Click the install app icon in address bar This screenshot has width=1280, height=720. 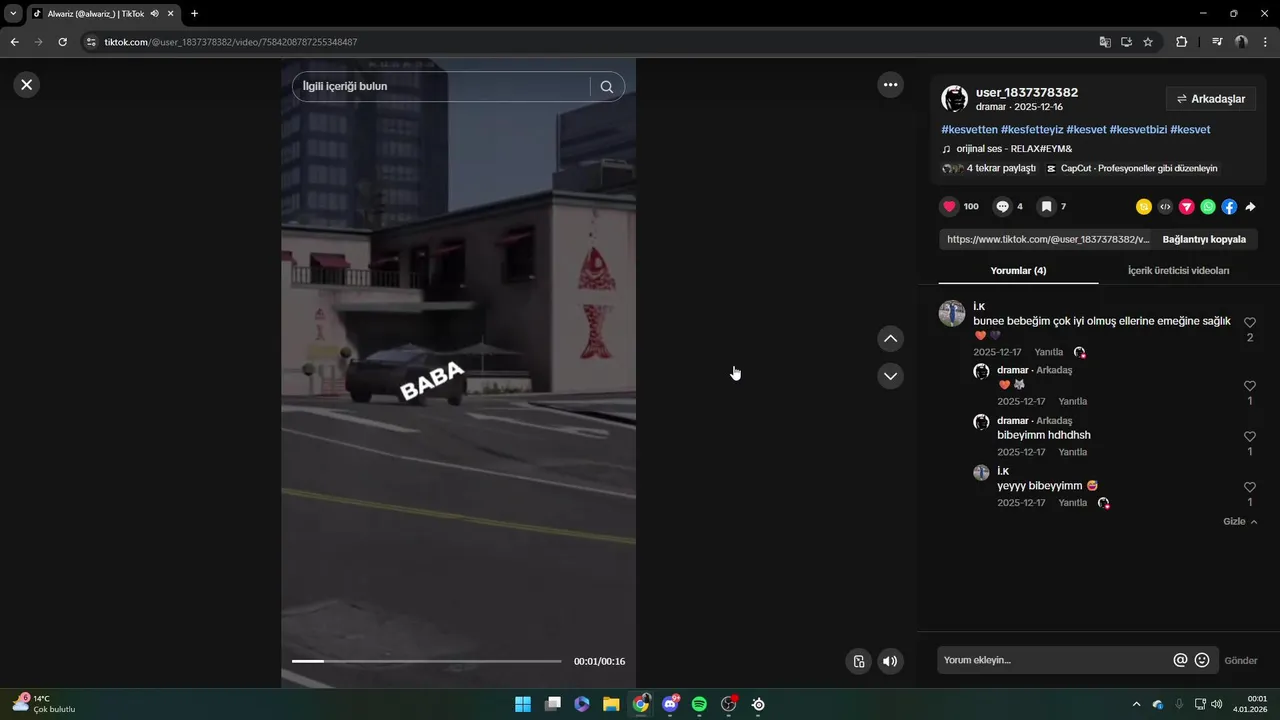[x=1126, y=42]
